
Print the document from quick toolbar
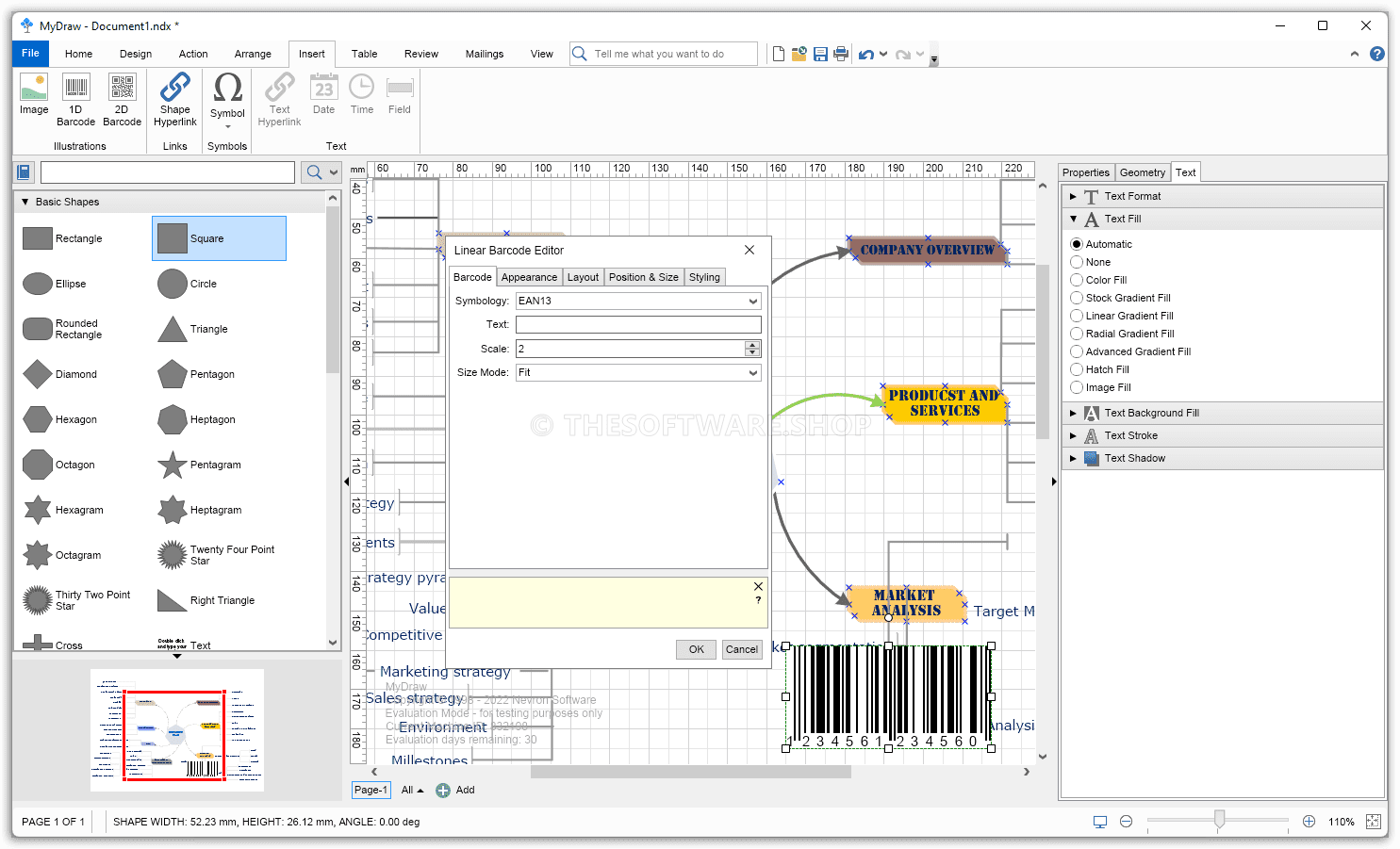(841, 55)
